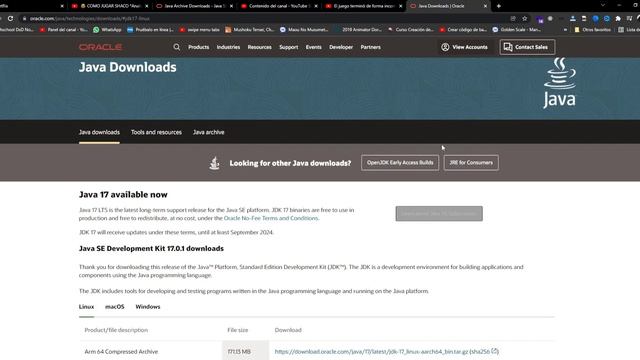This screenshot has width=640, height=360.
Task: Show hidden bookmarks overflow chevron
Action: (x=565, y=29)
